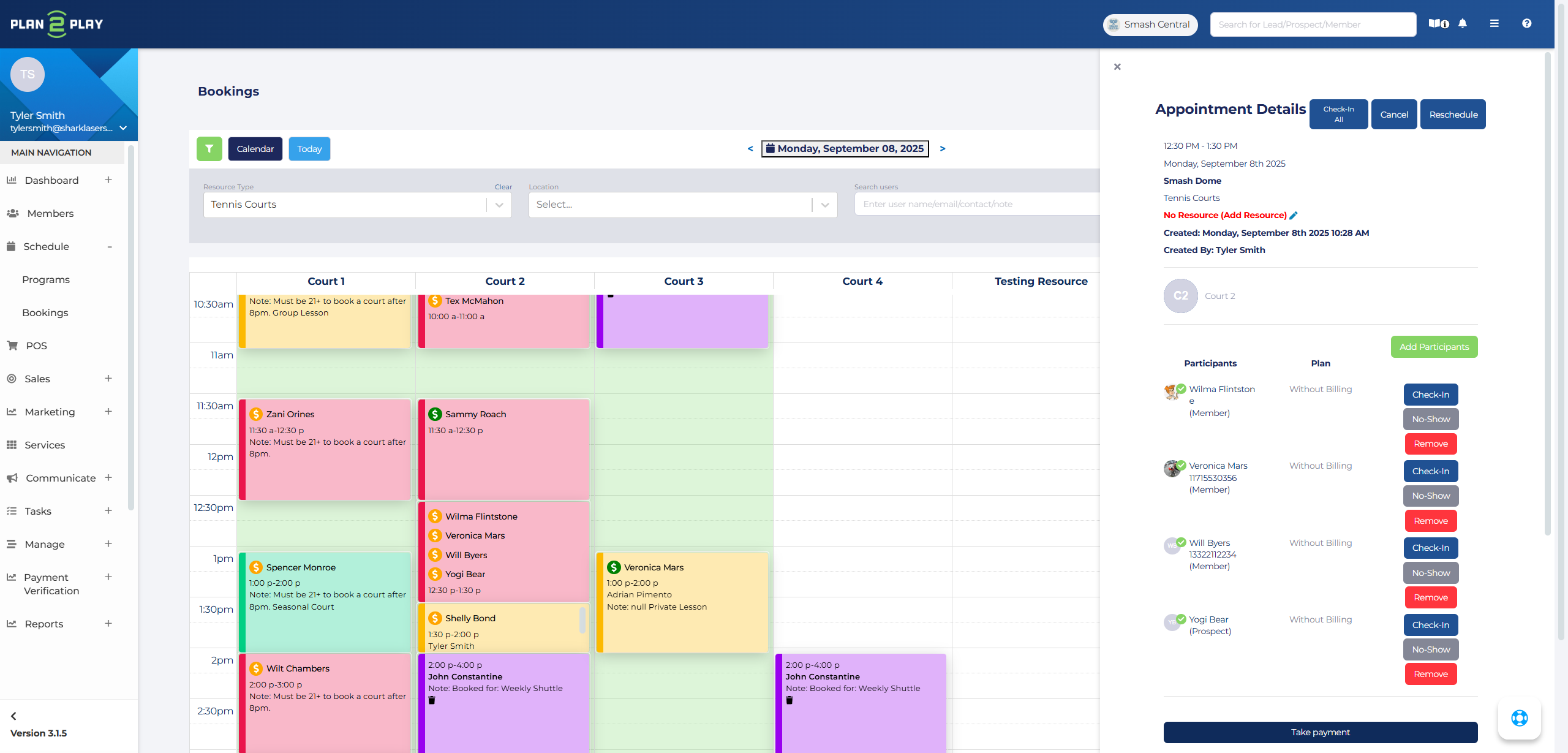Expand the Tyler Smith profile chevron

[x=123, y=128]
